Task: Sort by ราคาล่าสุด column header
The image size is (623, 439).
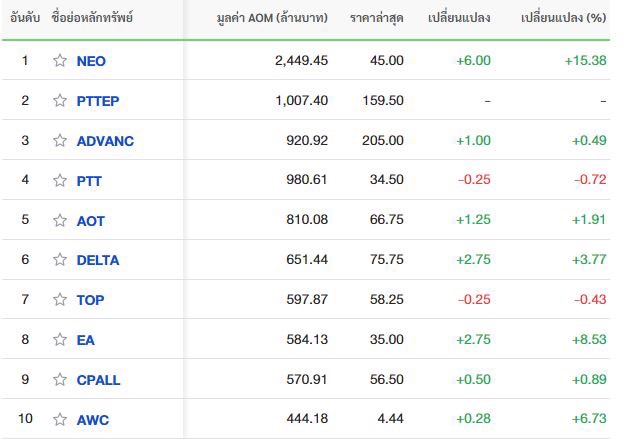Action: 377,18
